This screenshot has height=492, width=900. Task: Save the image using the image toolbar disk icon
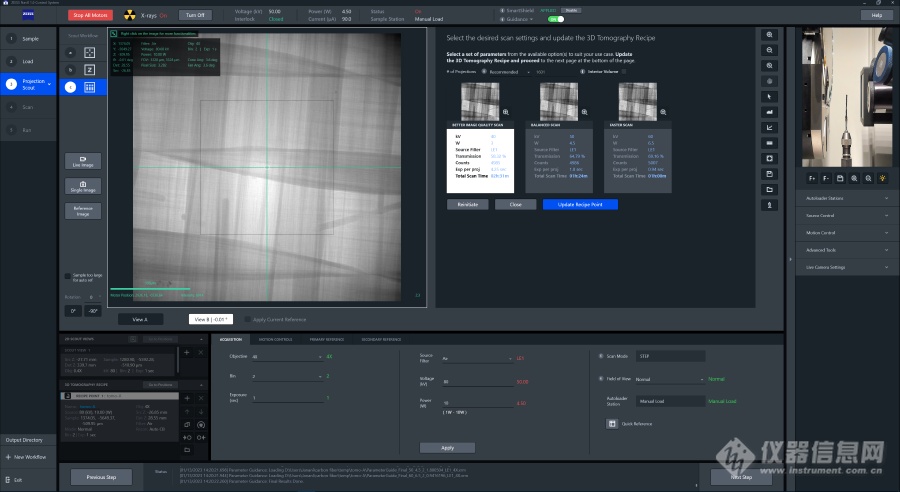point(769,174)
